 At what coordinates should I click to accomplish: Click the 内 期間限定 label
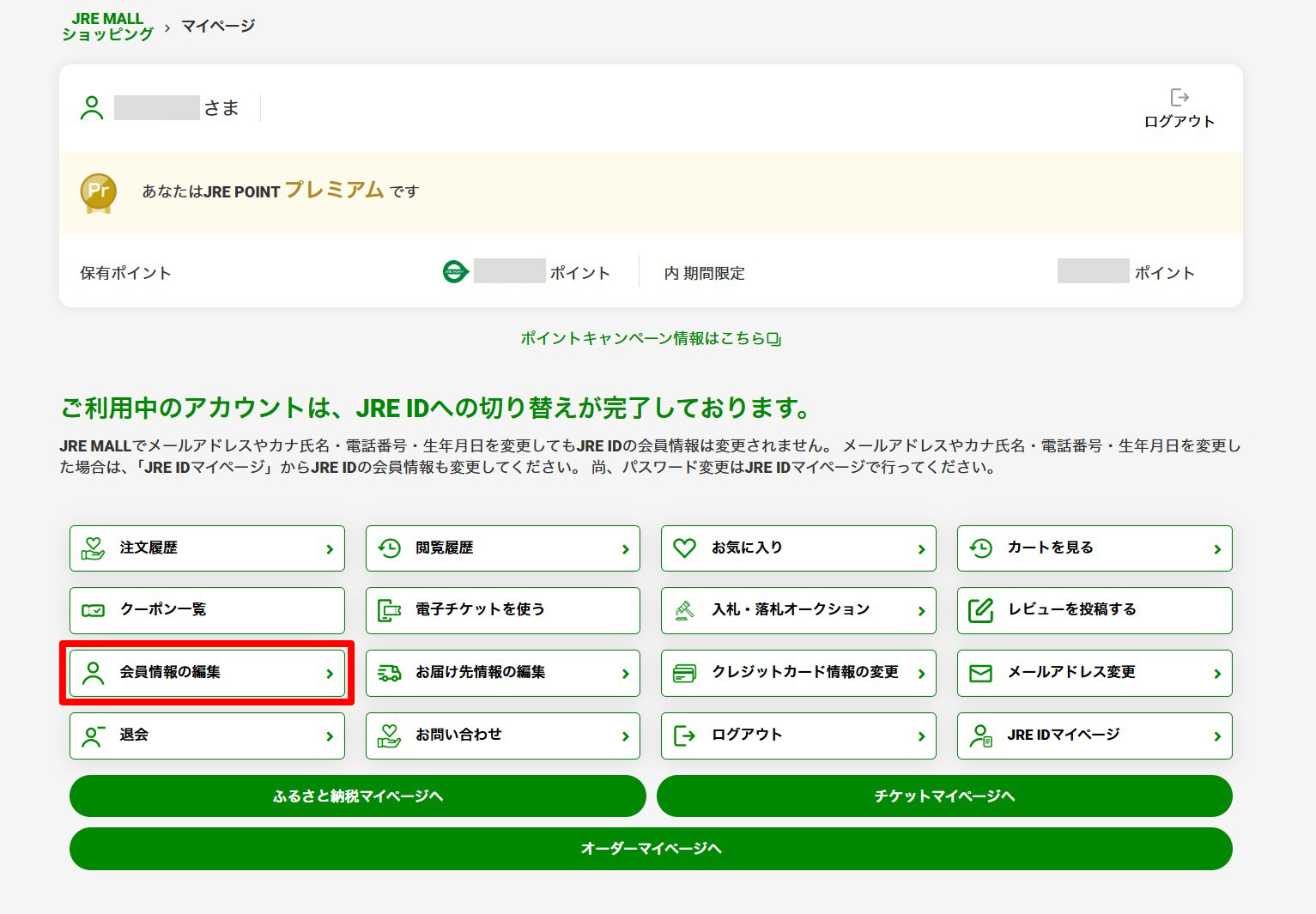pos(704,273)
